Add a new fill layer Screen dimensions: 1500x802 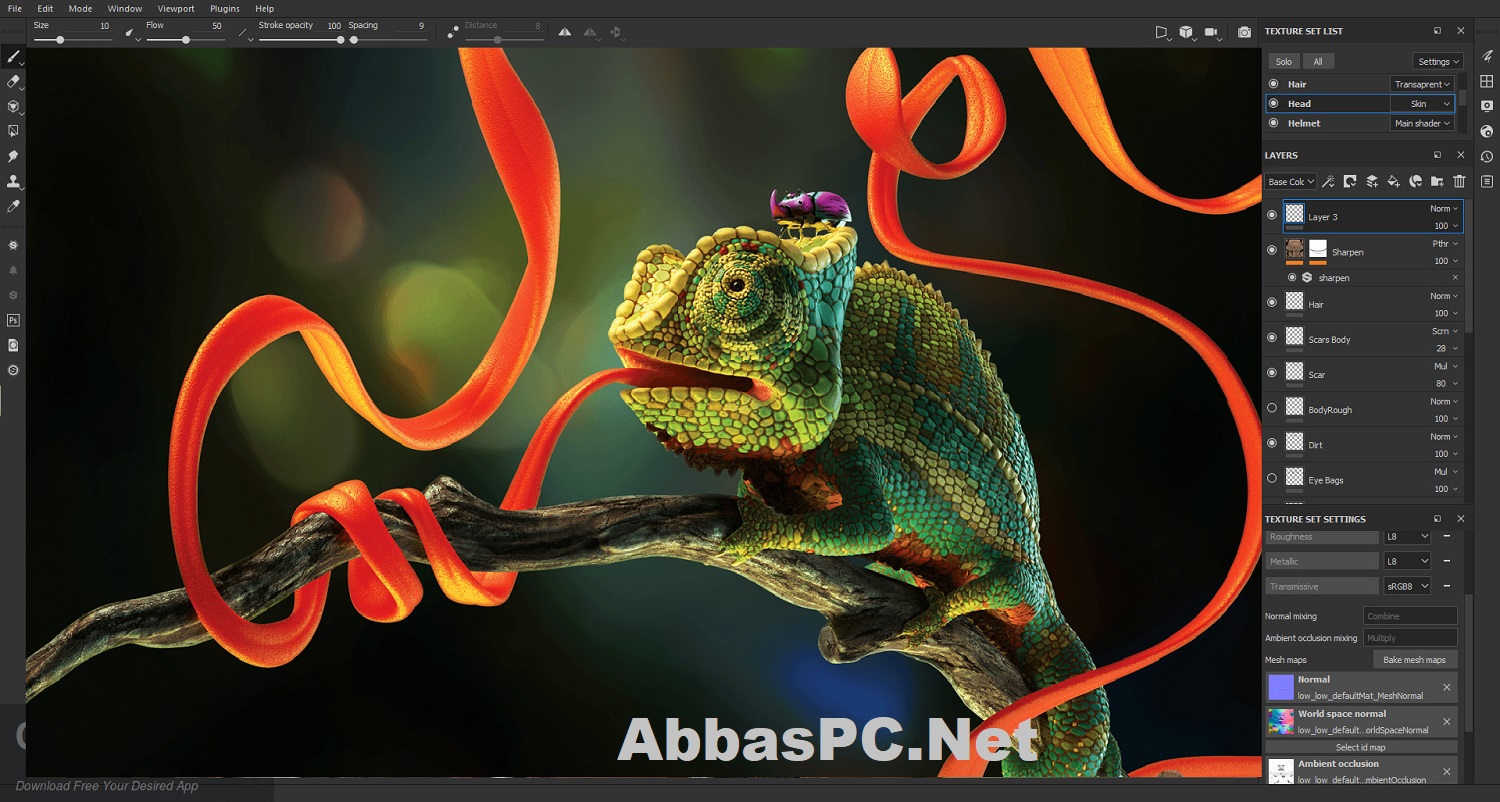[1393, 181]
